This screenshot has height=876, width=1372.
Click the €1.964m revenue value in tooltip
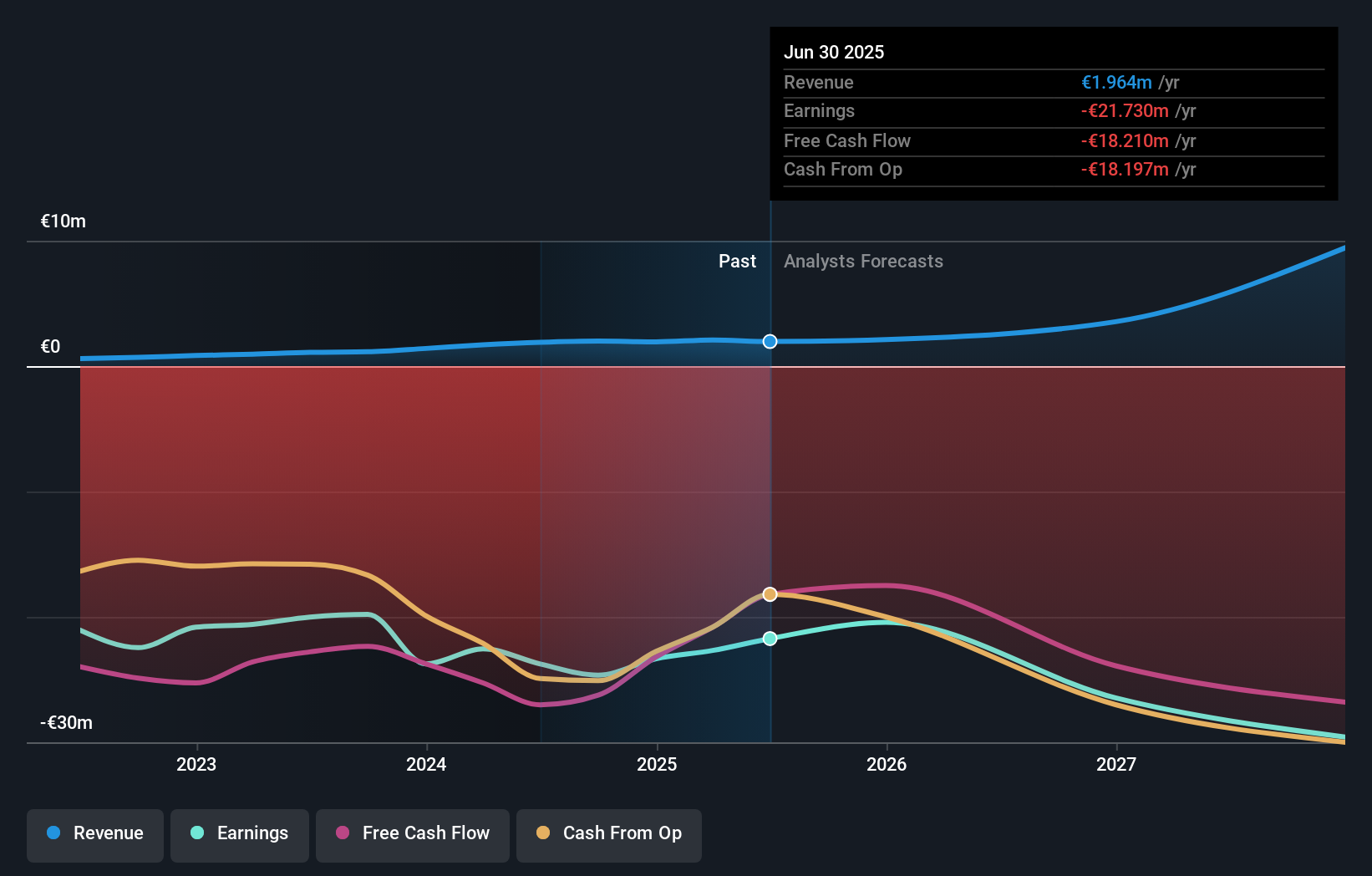(x=1116, y=83)
